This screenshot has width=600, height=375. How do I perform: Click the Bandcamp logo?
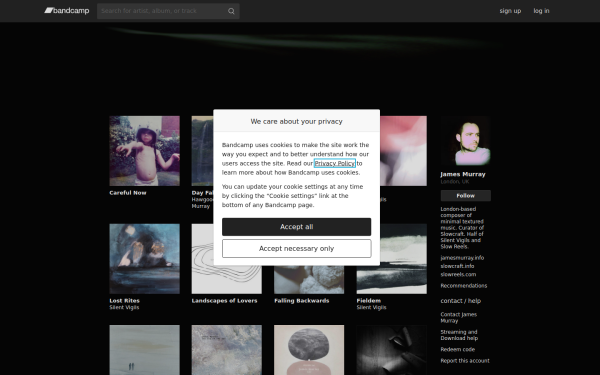[67, 11]
